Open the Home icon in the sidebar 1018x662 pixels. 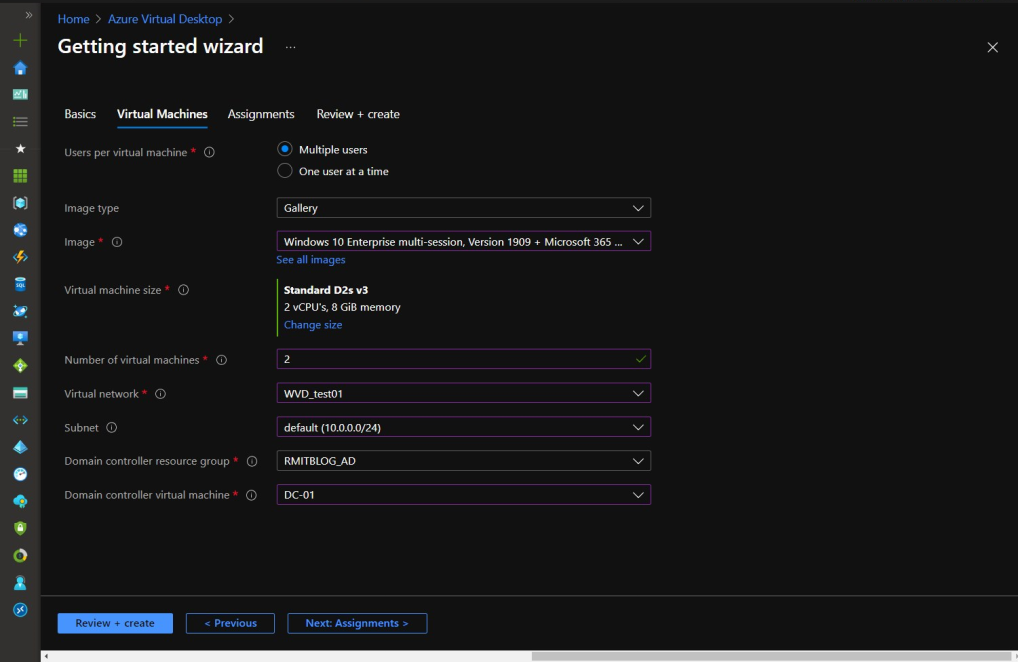[x=20, y=67]
